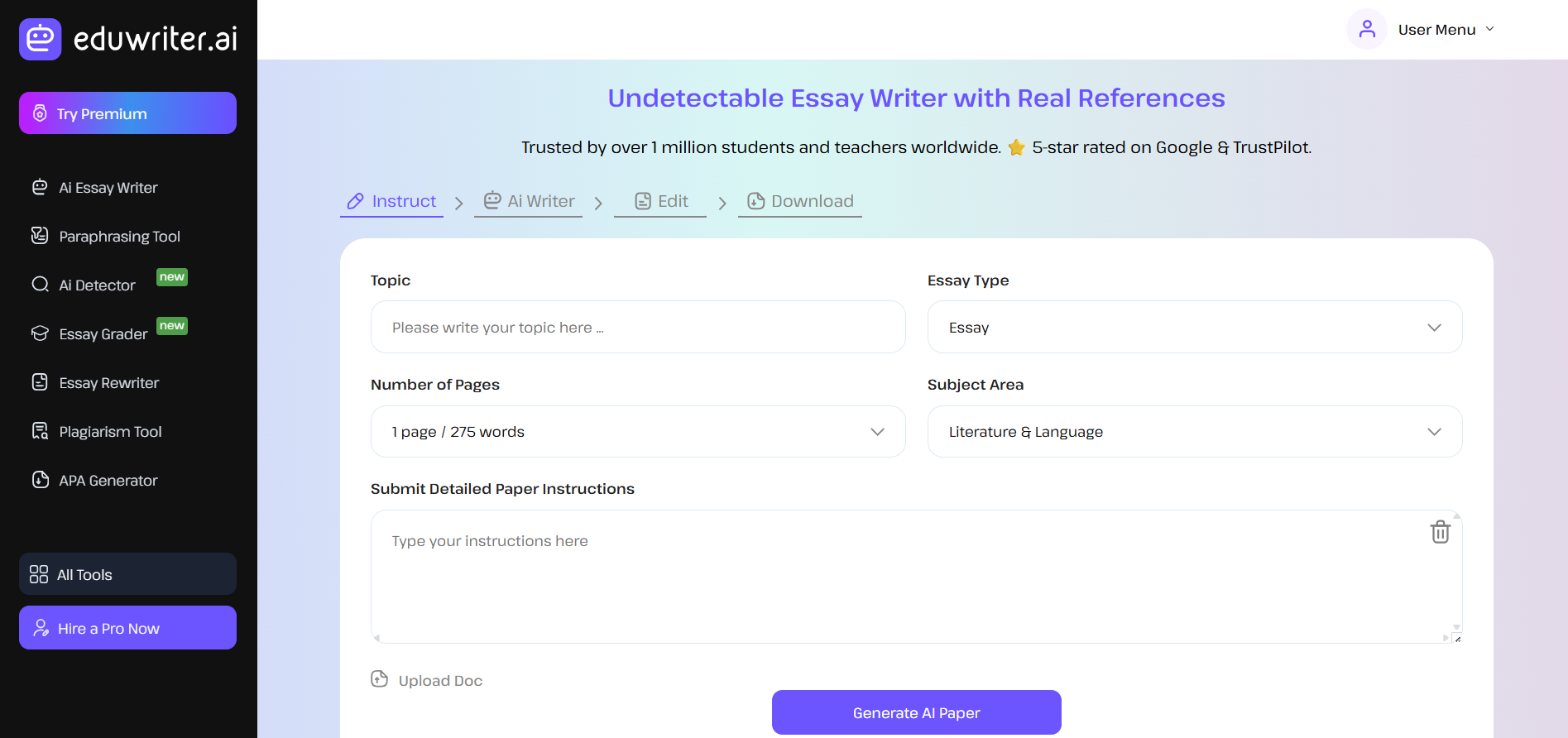Switch to the Ai Writer step tab
The width and height of the screenshot is (1568, 738).
tap(530, 201)
